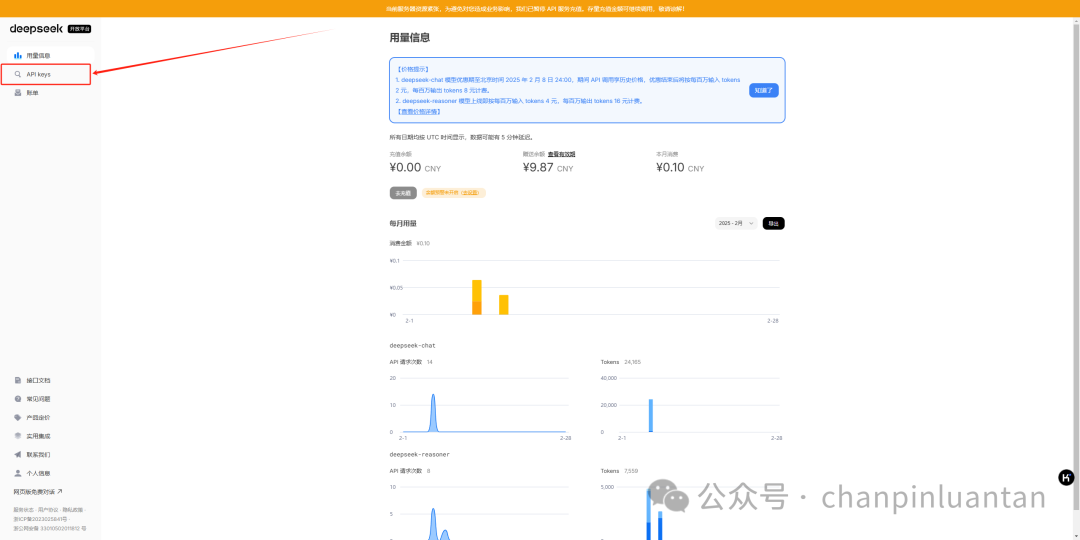Click the 浙ICP备 footer registration link
The width and height of the screenshot is (1080, 540).
(x=41, y=519)
